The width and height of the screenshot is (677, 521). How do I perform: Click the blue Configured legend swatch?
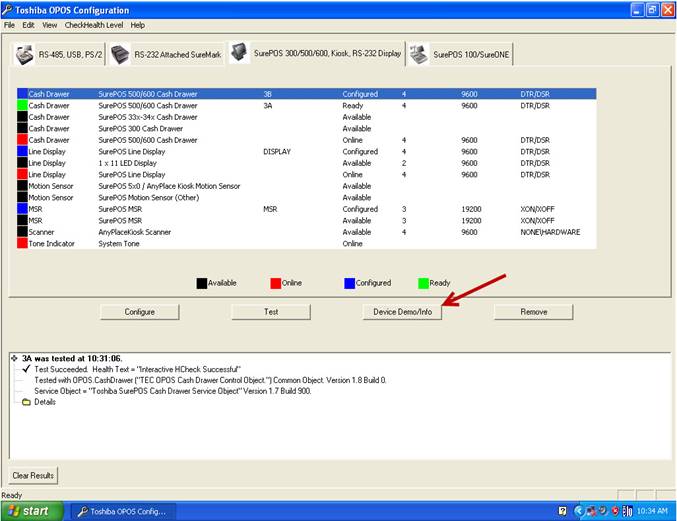[348, 283]
